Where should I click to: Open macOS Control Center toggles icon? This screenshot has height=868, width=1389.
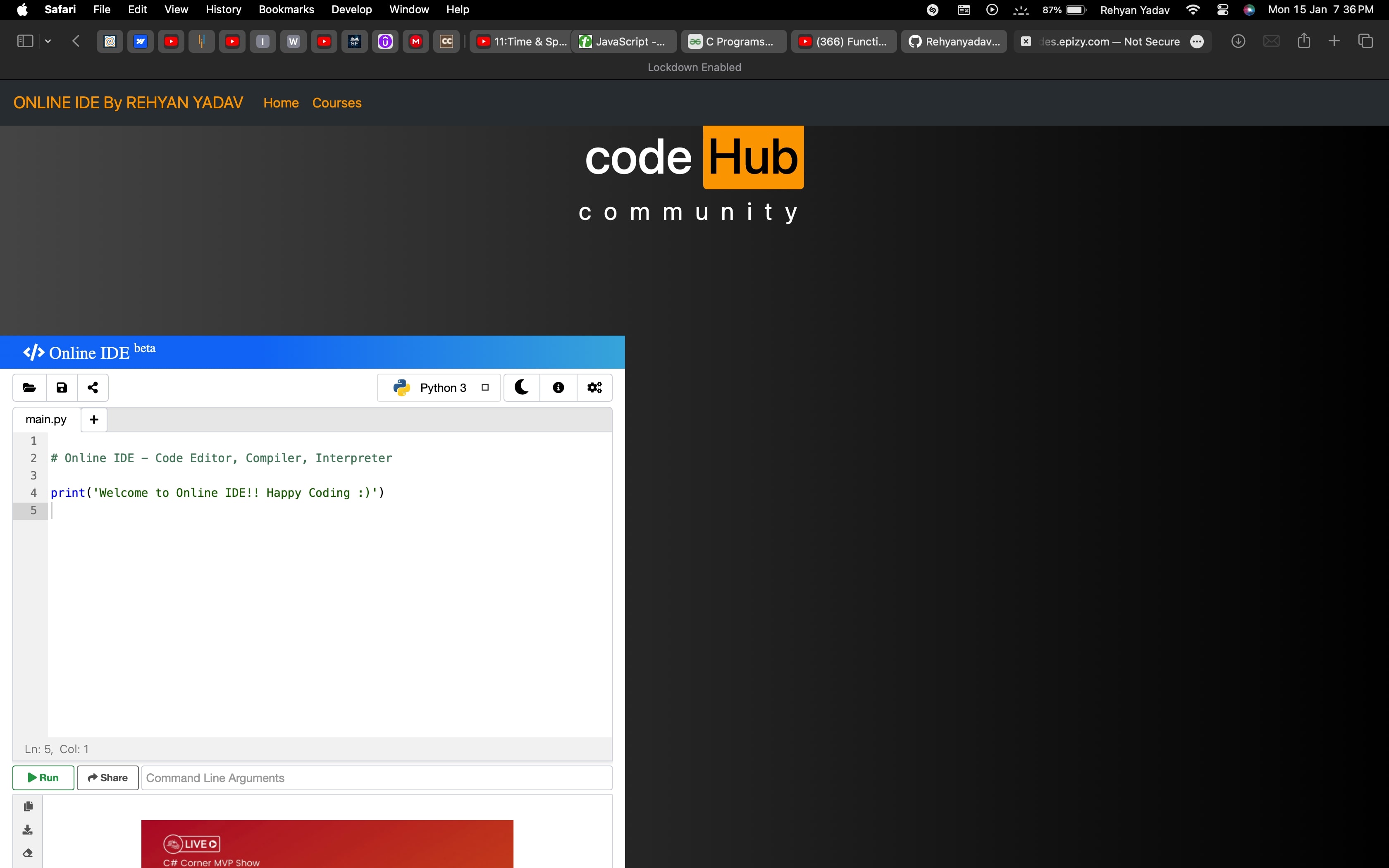[x=1222, y=10]
